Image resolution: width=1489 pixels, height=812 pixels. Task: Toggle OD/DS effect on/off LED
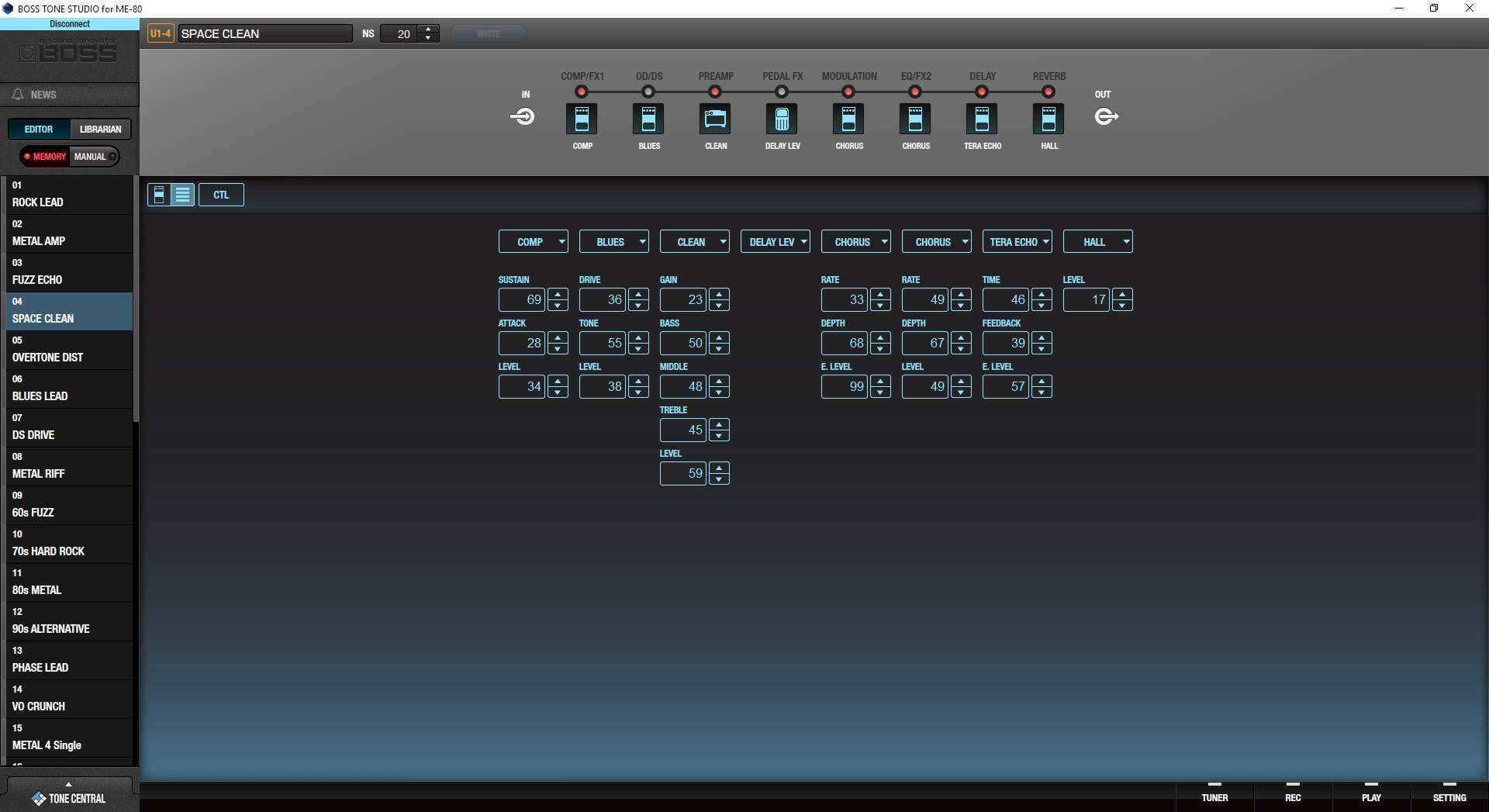tap(648, 92)
